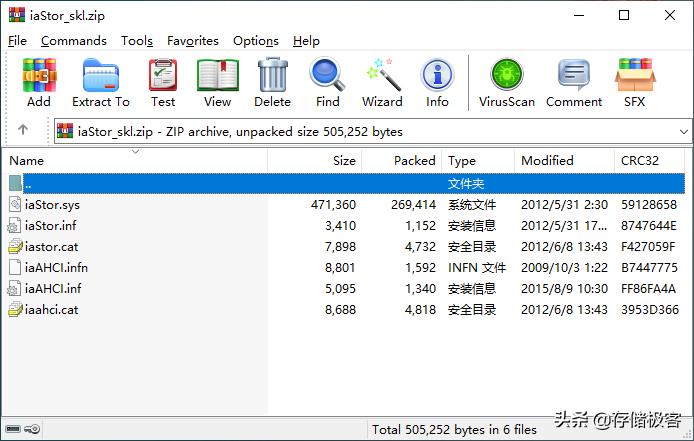Select the iaAHCI.inf file name
This screenshot has width=694, height=441.
click(x=53, y=289)
